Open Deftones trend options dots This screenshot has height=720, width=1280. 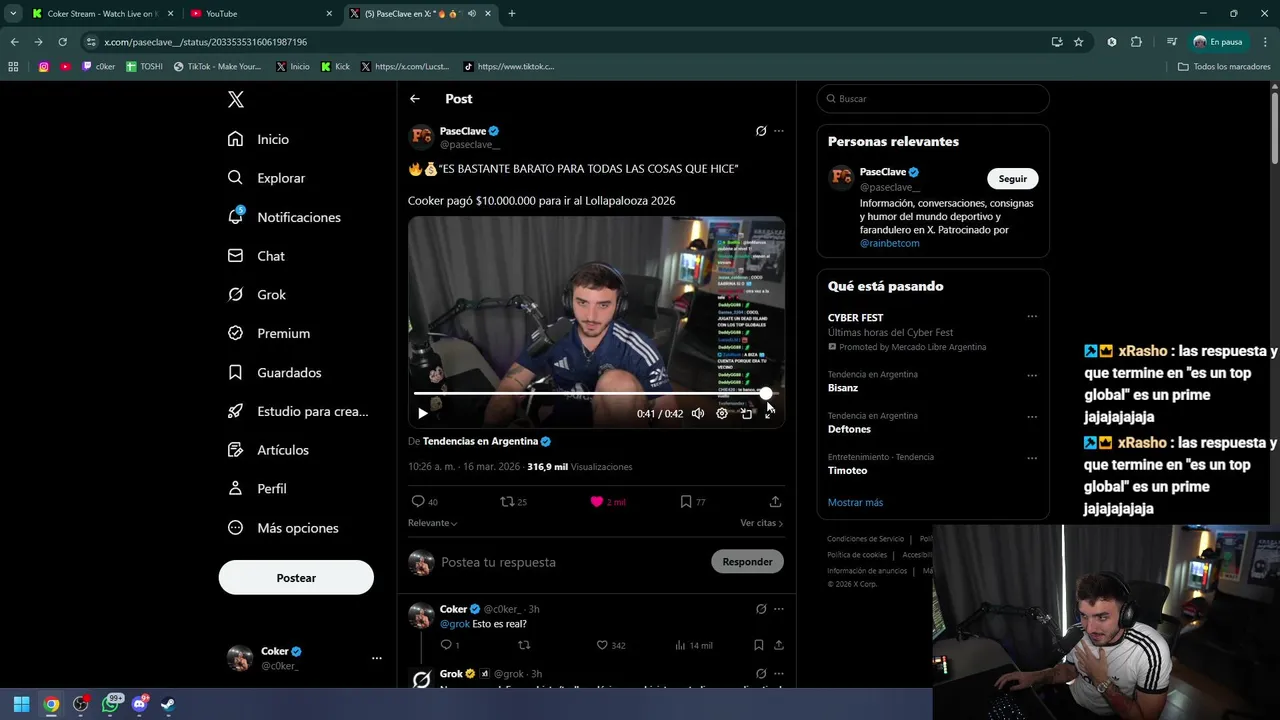pyautogui.click(x=1032, y=417)
